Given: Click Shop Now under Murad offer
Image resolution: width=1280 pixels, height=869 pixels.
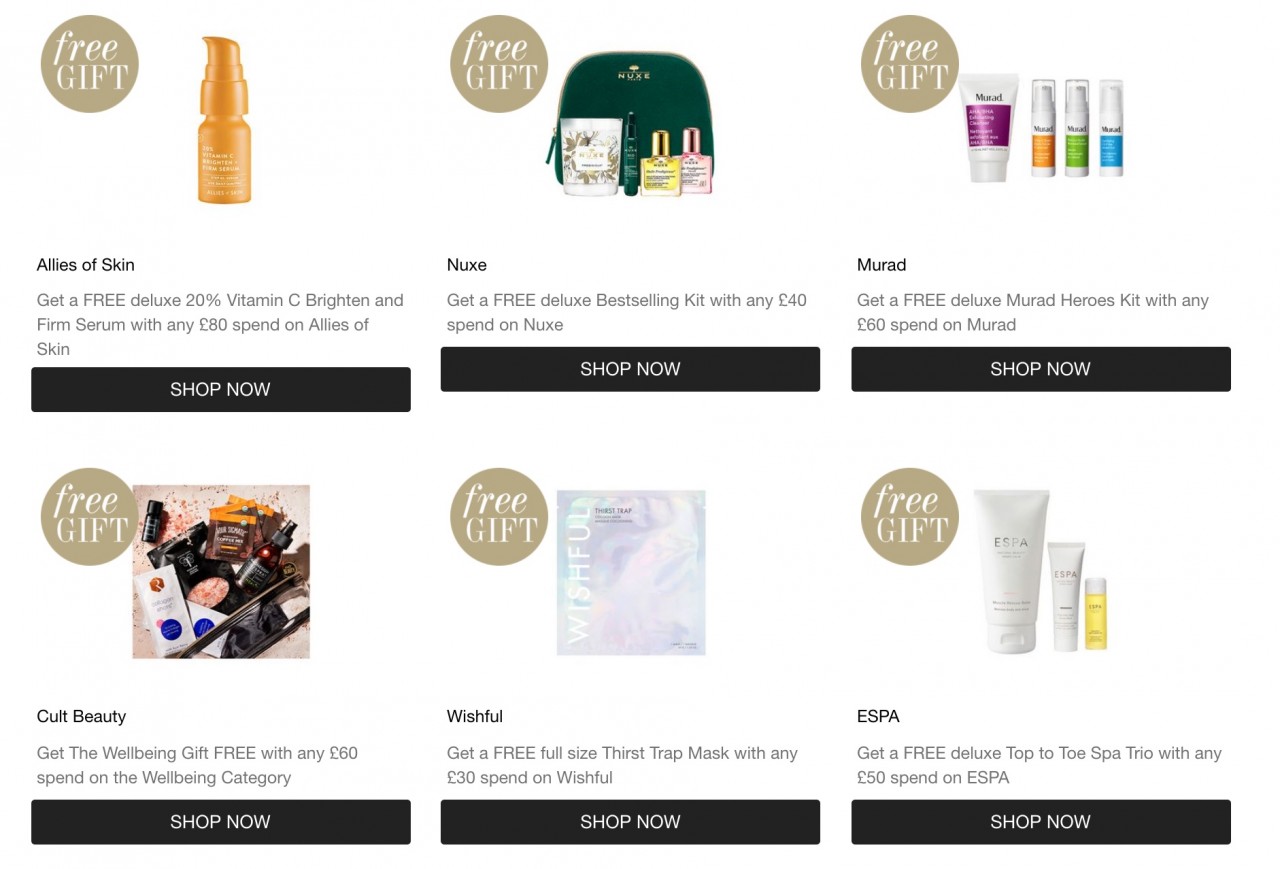Looking at the screenshot, I should pyautogui.click(x=1041, y=369).
